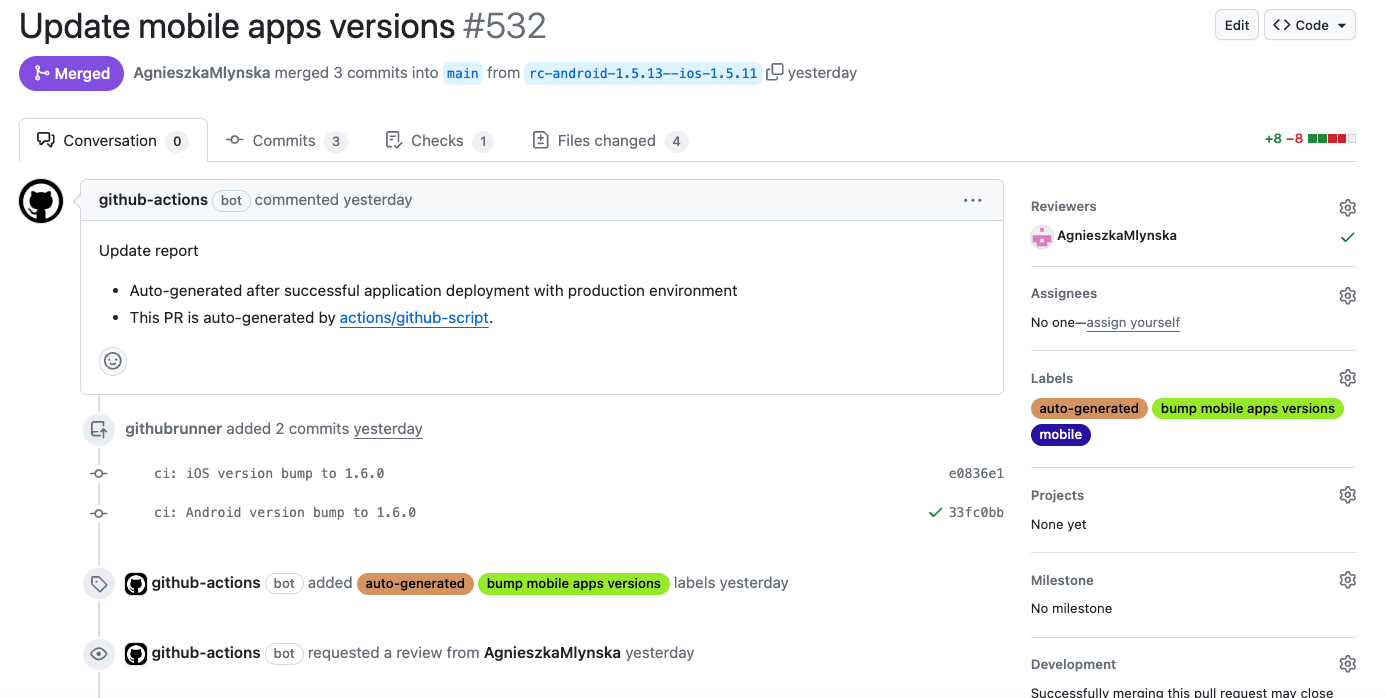This screenshot has width=1386, height=698.
Task: Click the github-actions bot avatar
Action: [40, 200]
